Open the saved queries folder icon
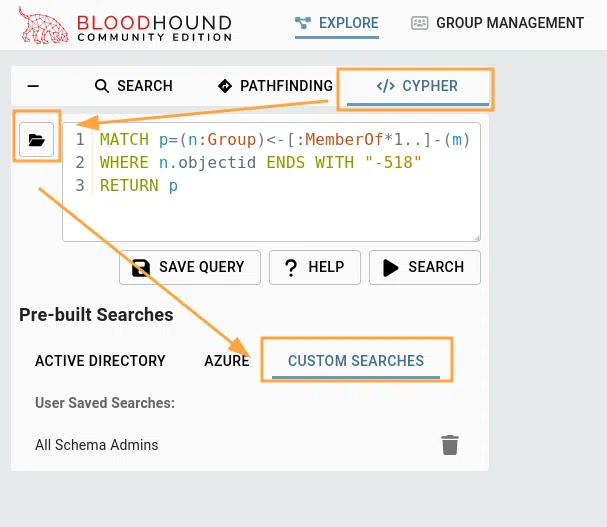The image size is (607, 527). pyautogui.click(x=37, y=140)
